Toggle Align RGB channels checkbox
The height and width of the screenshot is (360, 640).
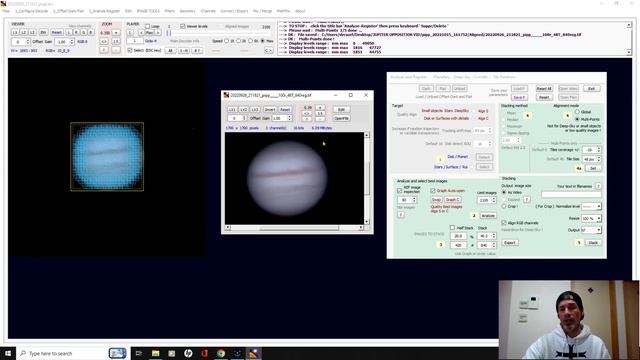pos(504,223)
